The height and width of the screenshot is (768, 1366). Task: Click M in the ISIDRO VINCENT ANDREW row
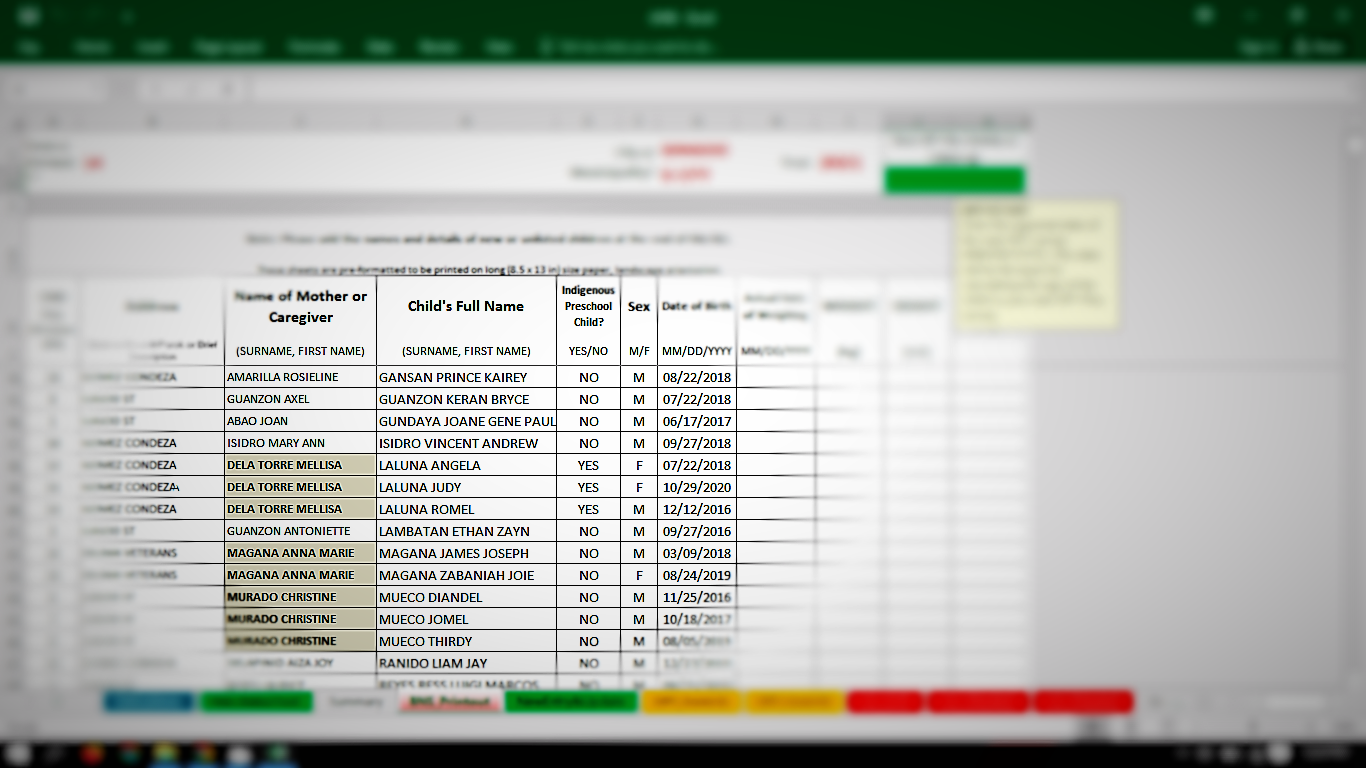639,443
